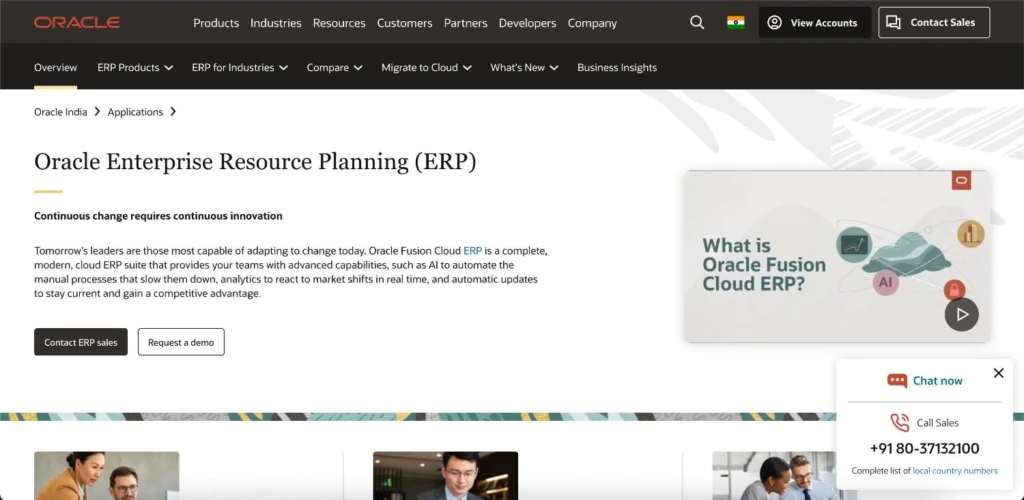Follow the Oracle India breadcrumb link
This screenshot has height=500, width=1024.
61,112
